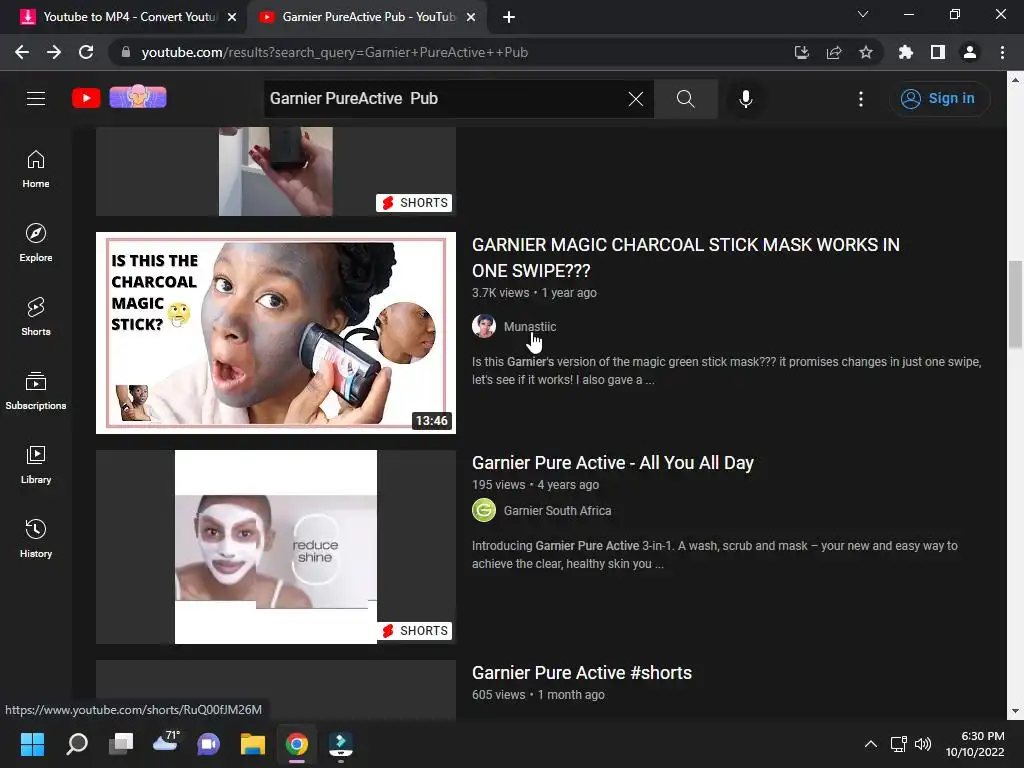
Task: Open Garnier South Africa channel name
Action: (x=557, y=511)
